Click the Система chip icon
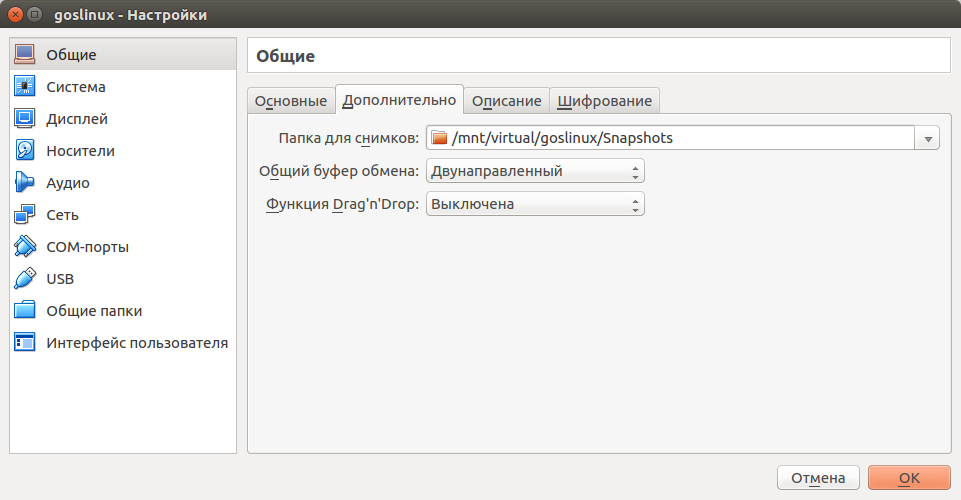This screenshot has width=961, height=500. pos(25,86)
